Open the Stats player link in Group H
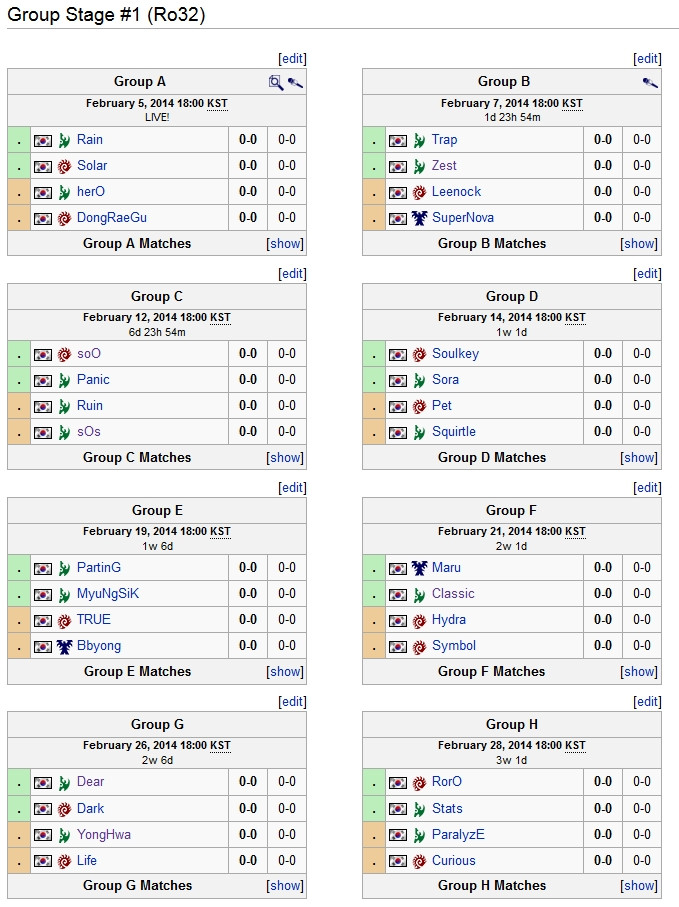Screen dimensions: 679x907 (447, 809)
